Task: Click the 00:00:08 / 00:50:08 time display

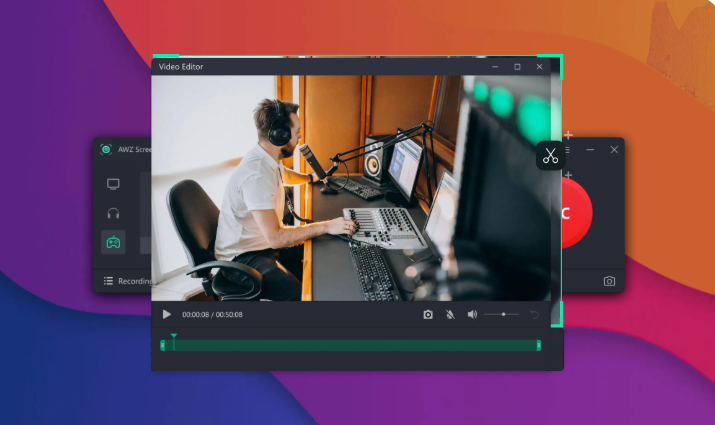Action: coord(212,315)
